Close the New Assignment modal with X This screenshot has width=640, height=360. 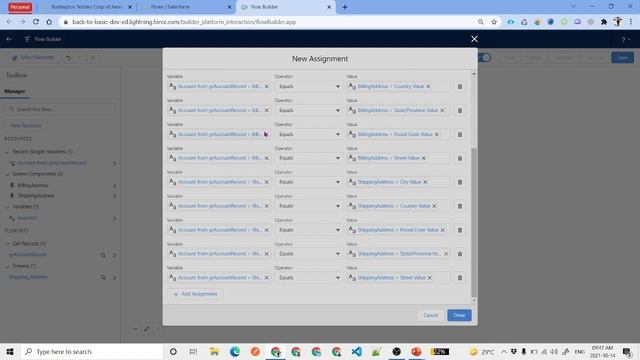point(474,39)
